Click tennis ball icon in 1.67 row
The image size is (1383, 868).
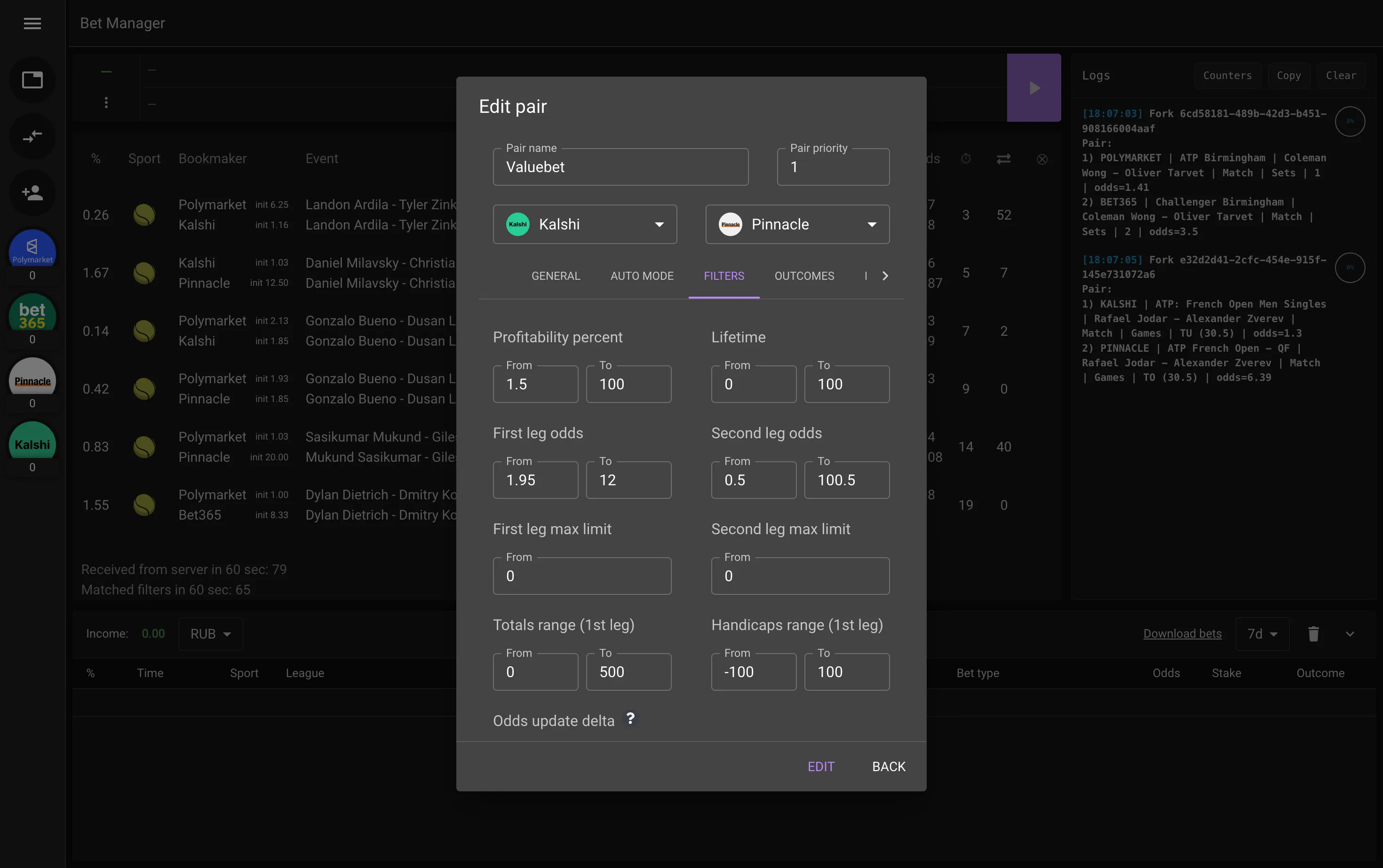coord(144,273)
